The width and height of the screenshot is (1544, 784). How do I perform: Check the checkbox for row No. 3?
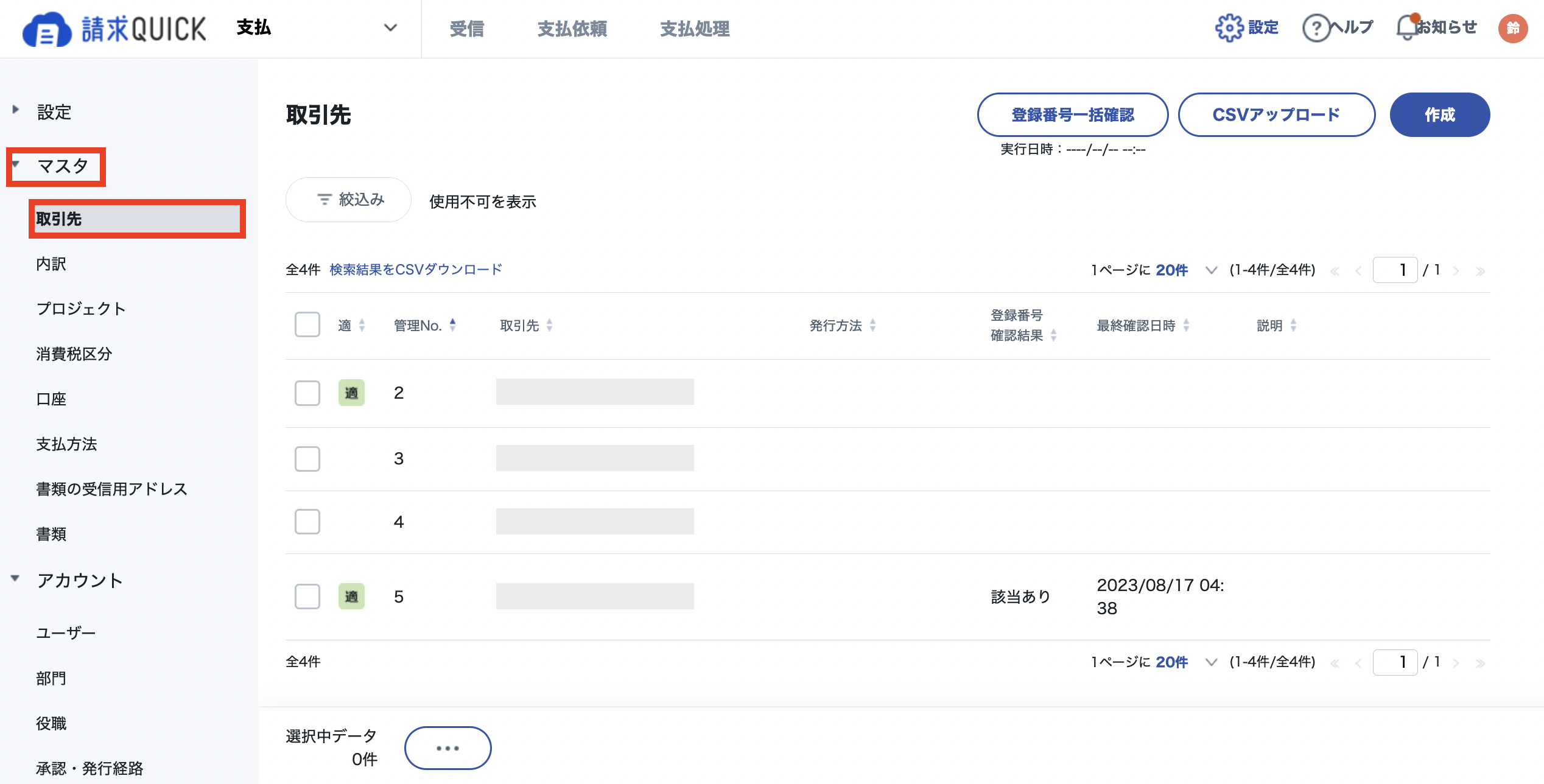click(307, 458)
